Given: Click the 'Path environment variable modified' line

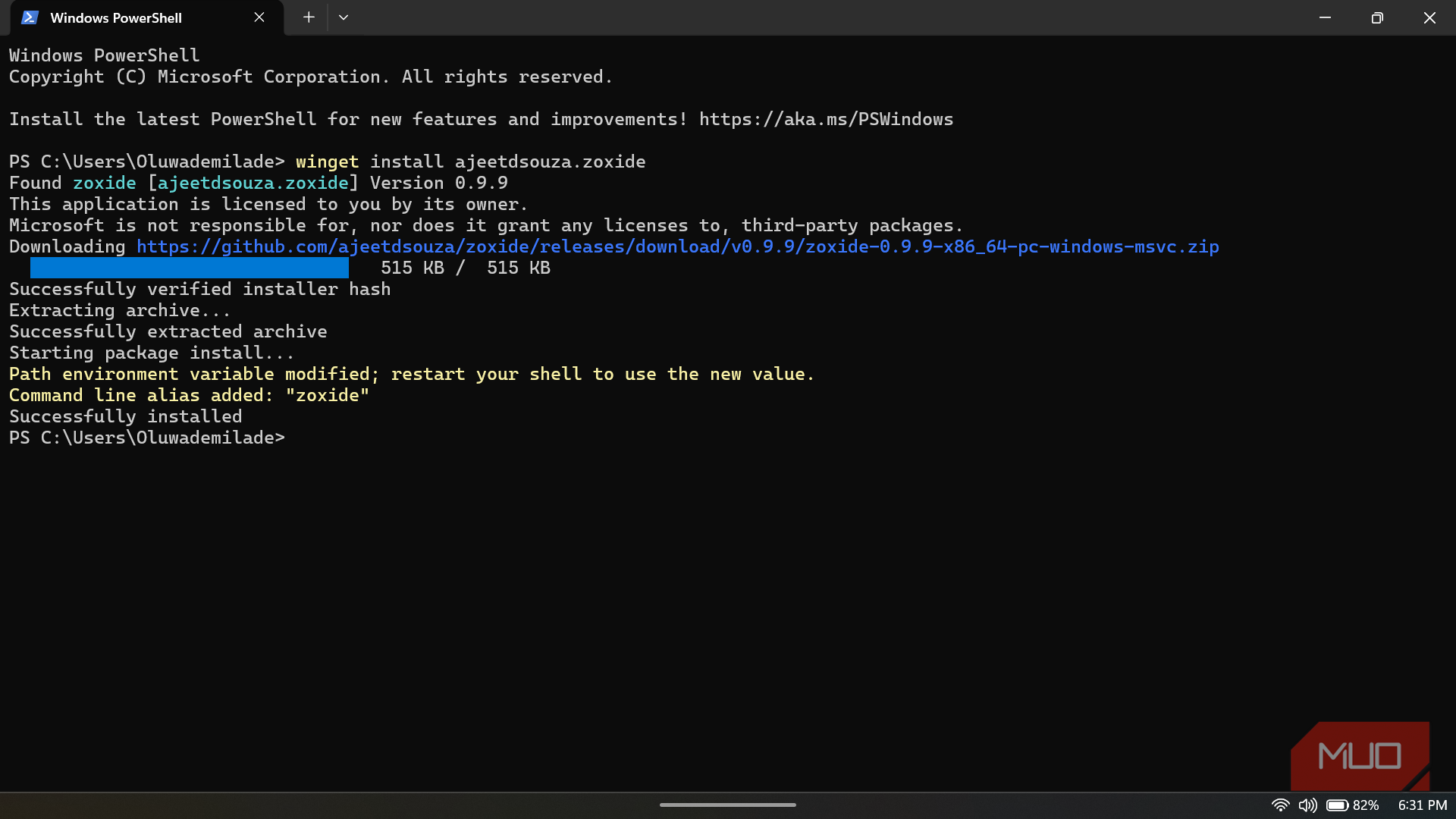Looking at the screenshot, I should coord(412,374).
